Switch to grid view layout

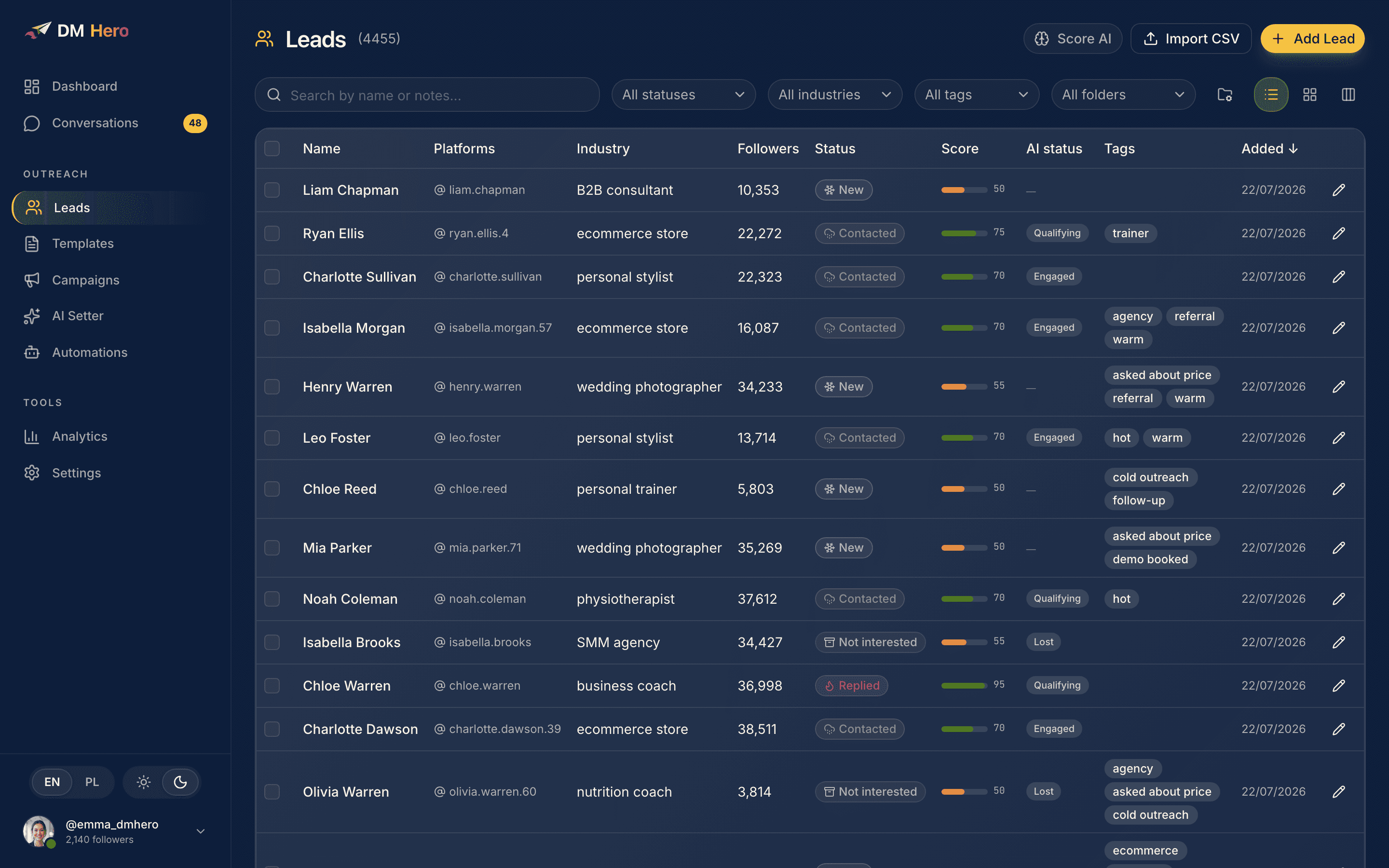1310,95
